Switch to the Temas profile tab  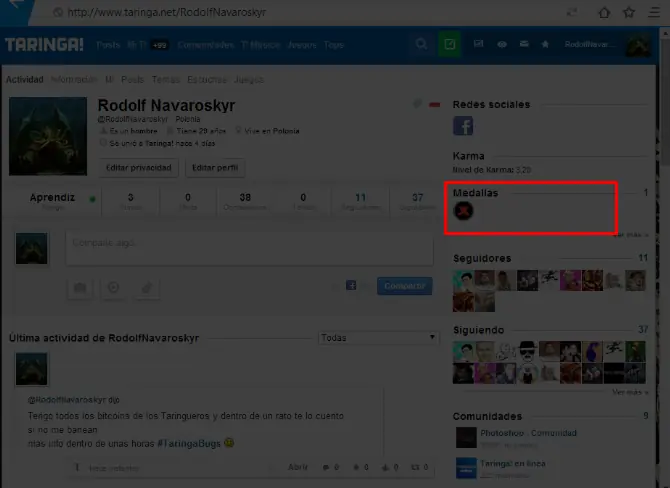tap(166, 79)
